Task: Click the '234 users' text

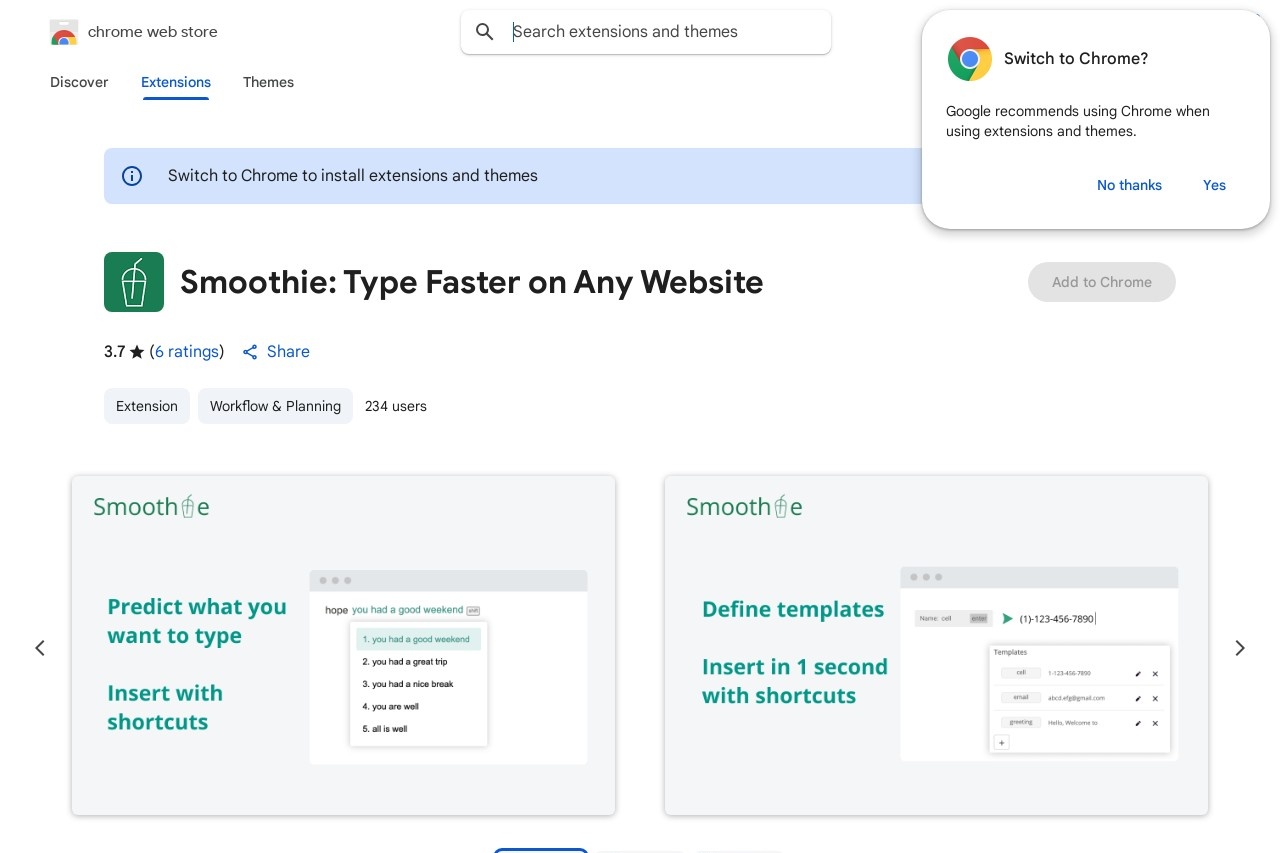Action: tap(396, 406)
